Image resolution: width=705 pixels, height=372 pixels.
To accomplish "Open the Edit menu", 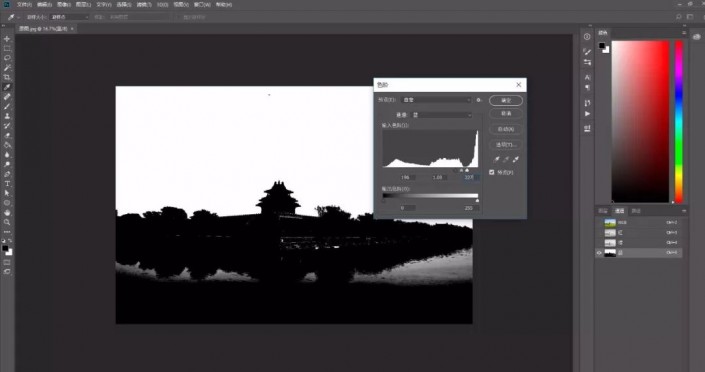I will (44, 4).
